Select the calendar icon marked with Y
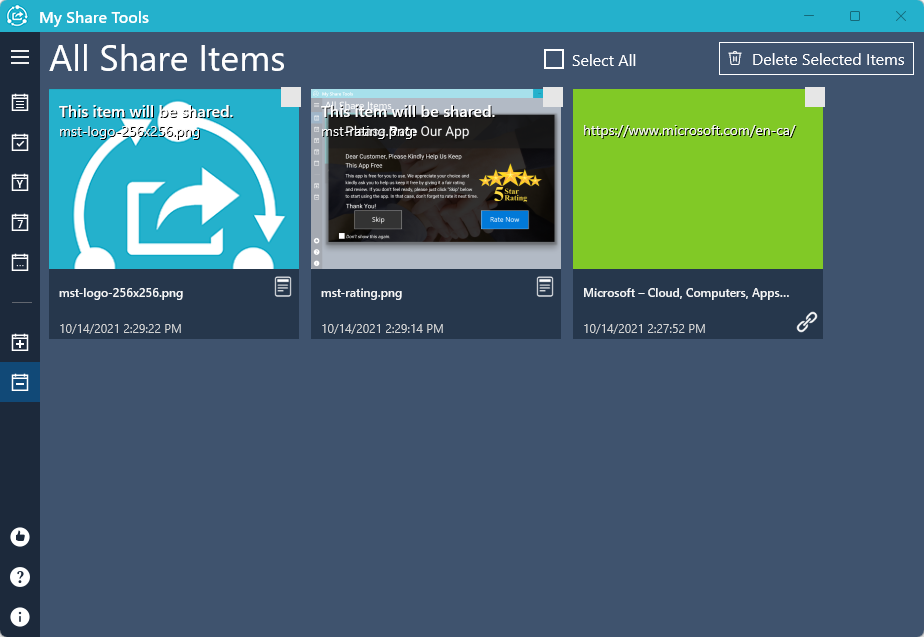 (x=20, y=183)
